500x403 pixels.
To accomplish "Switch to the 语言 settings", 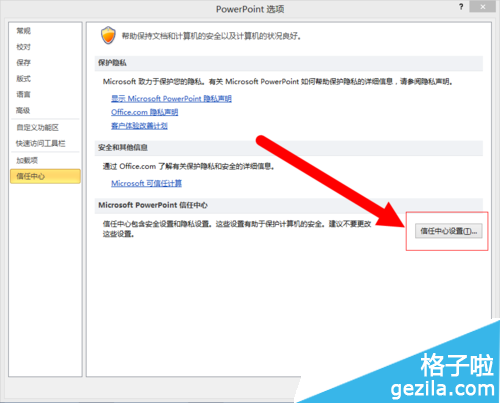I will pyautogui.click(x=24, y=94).
